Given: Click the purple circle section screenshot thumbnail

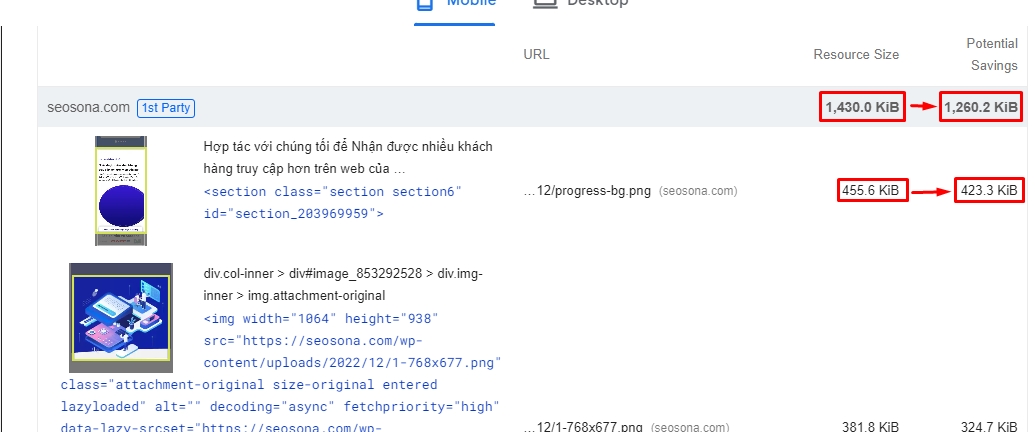Looking at the screenshot, I should click(120, 191).
